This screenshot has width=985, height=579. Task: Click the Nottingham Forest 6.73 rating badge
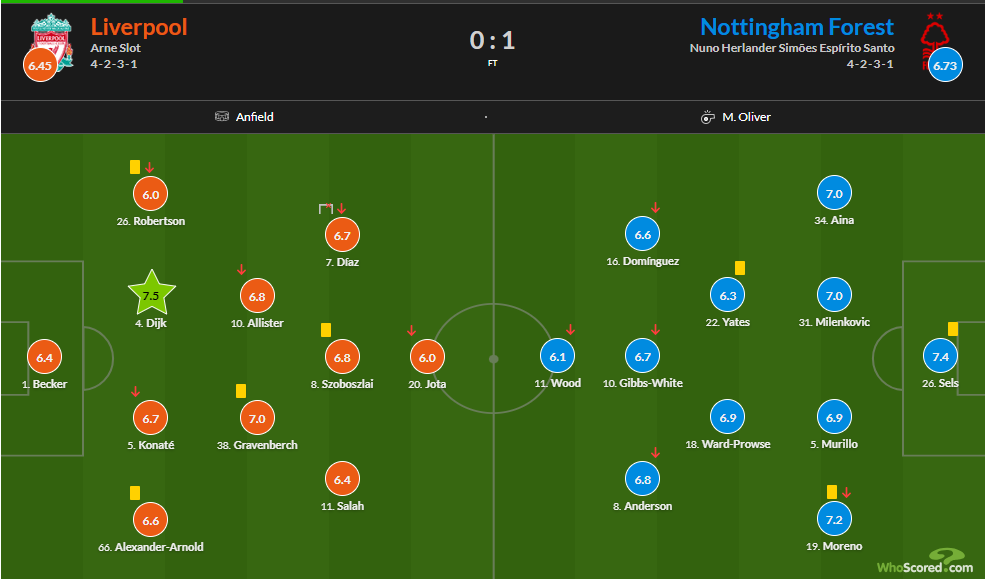click(945, 65)
